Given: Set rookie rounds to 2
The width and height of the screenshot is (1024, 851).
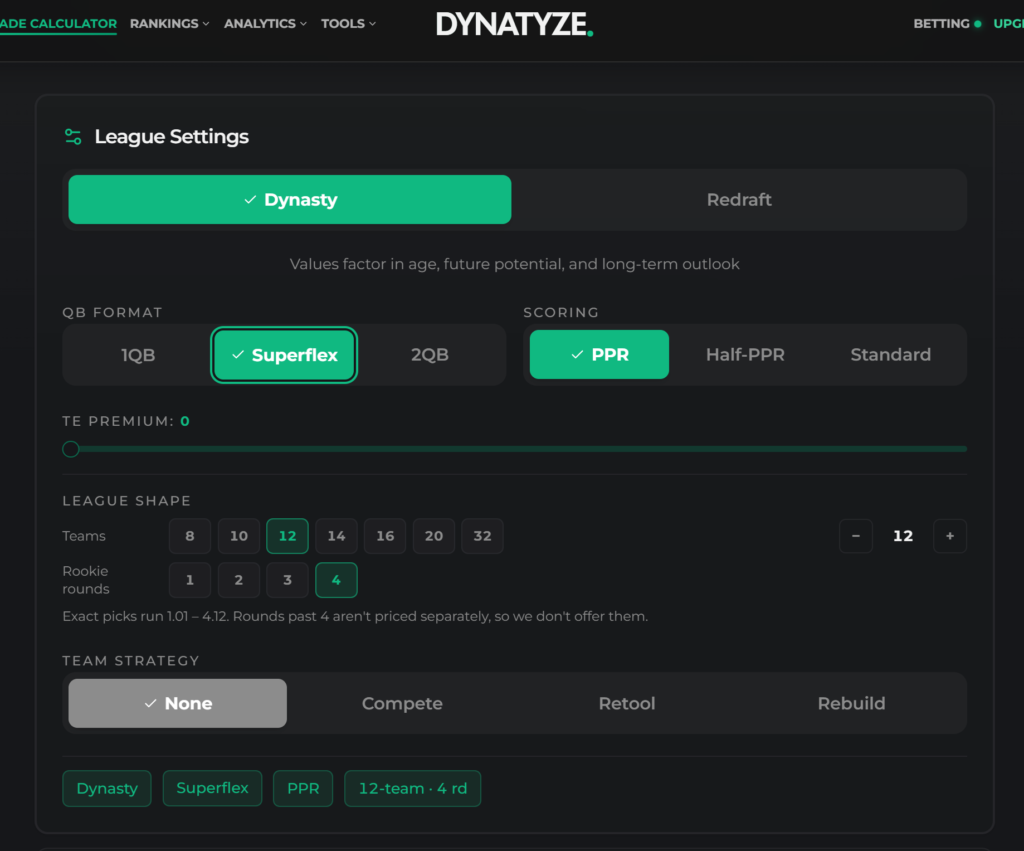Looking at the screenshot, I should [x=239, y=580].
